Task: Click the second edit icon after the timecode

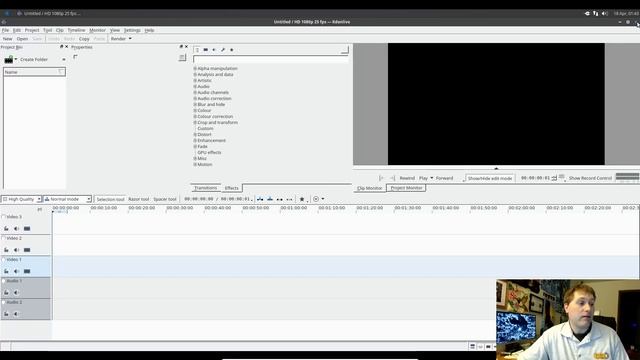Action: coord(270,199)
